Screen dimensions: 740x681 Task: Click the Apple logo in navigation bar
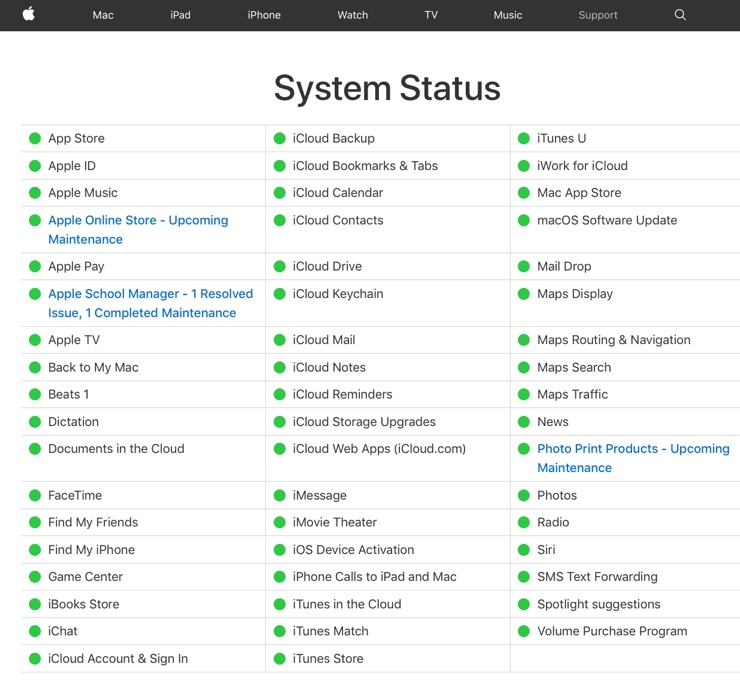click(29, 14)
